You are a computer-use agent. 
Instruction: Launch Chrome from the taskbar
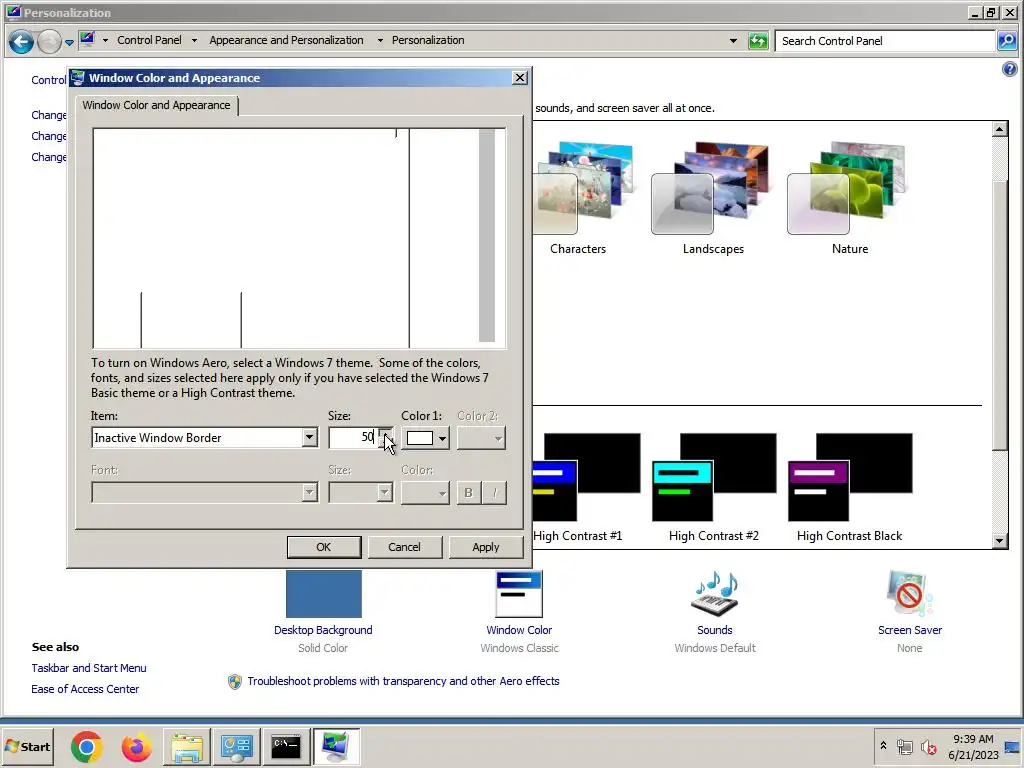point(86,746)
